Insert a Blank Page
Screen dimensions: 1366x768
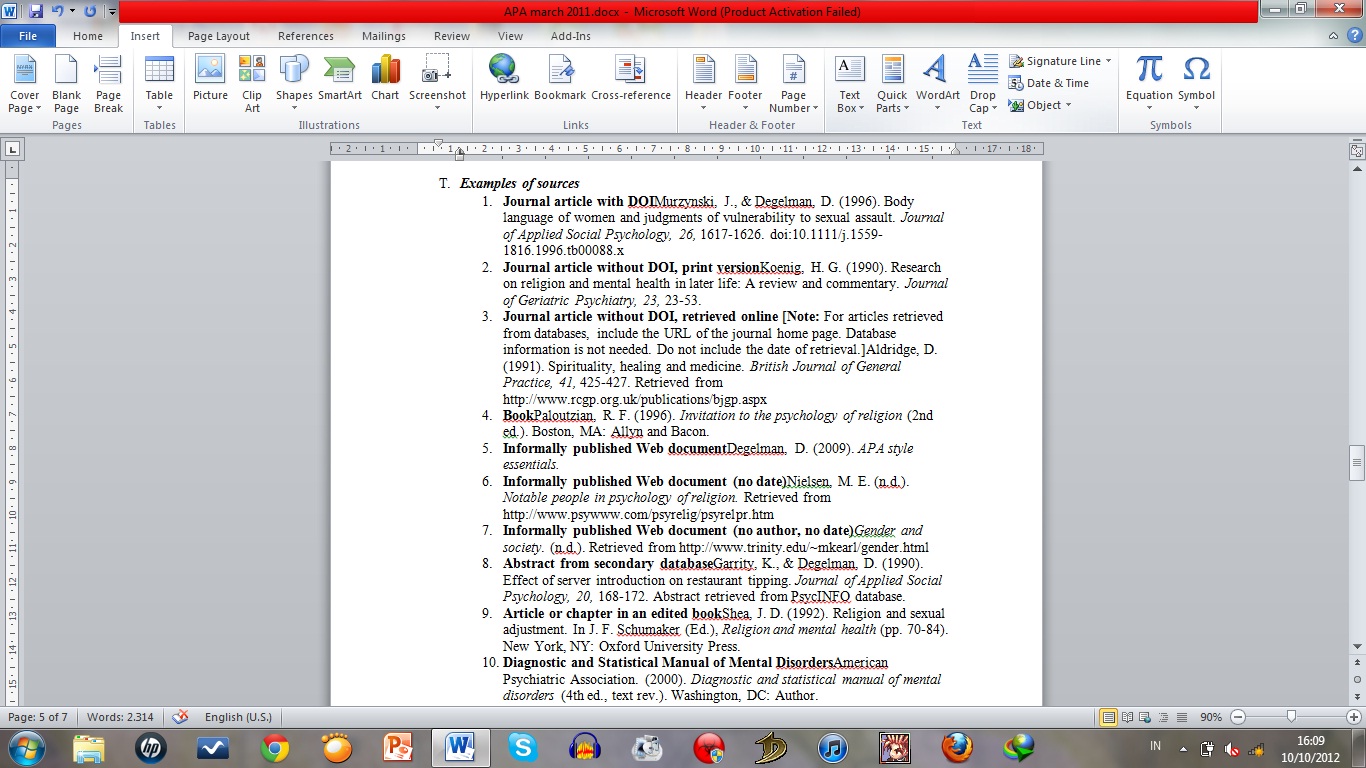coord(67,84)
